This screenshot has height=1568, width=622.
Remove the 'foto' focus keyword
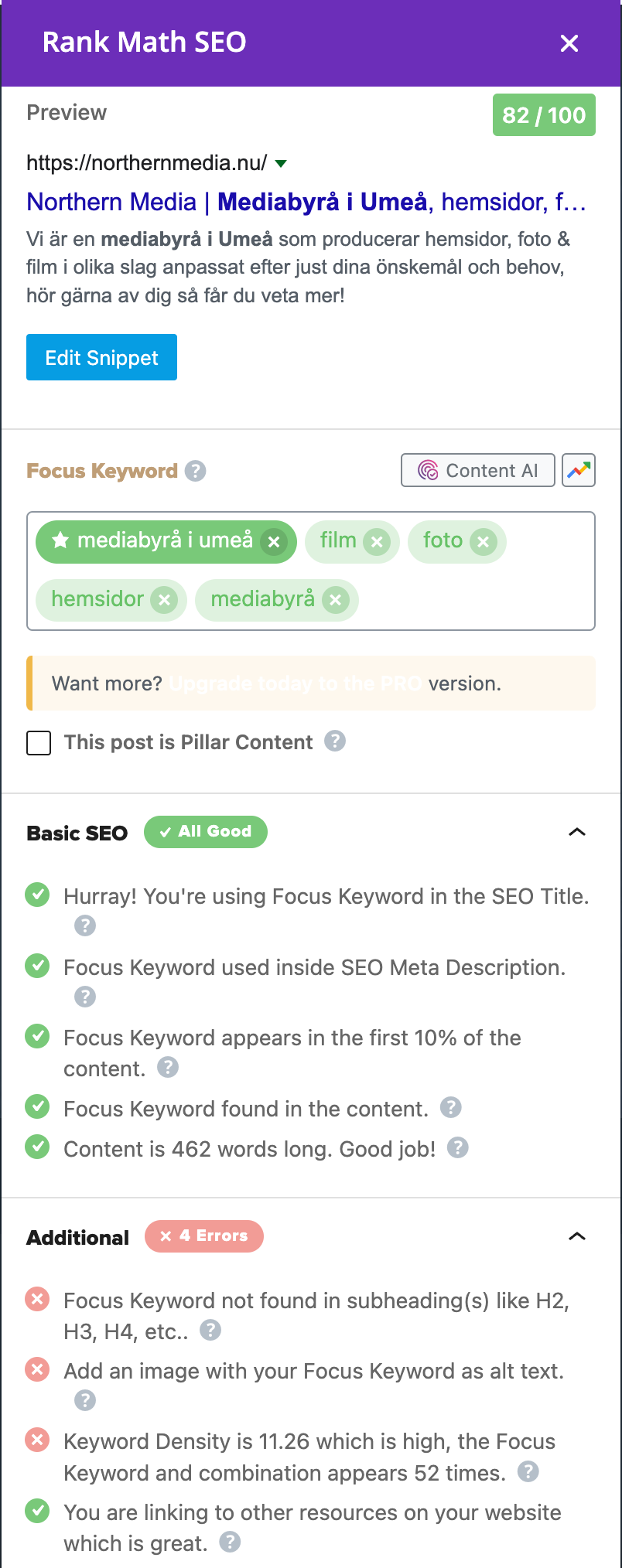pyautogui.click(x=483, y=542)
